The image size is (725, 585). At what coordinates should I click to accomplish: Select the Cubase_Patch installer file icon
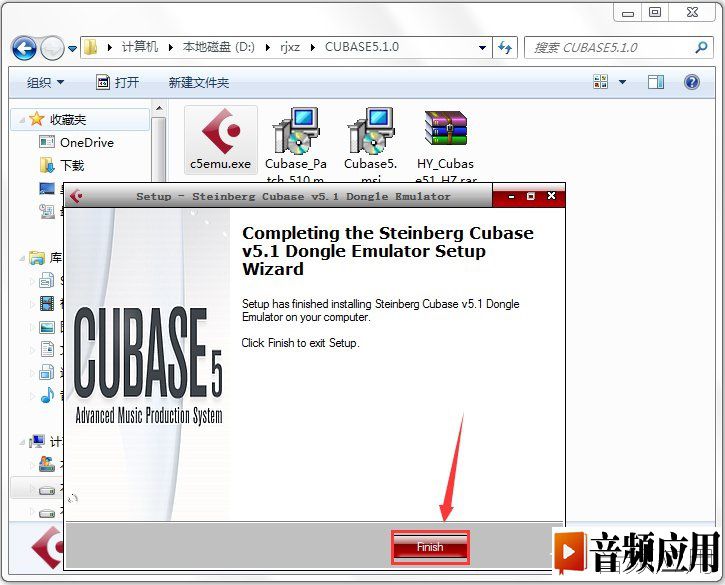point(296,131)
